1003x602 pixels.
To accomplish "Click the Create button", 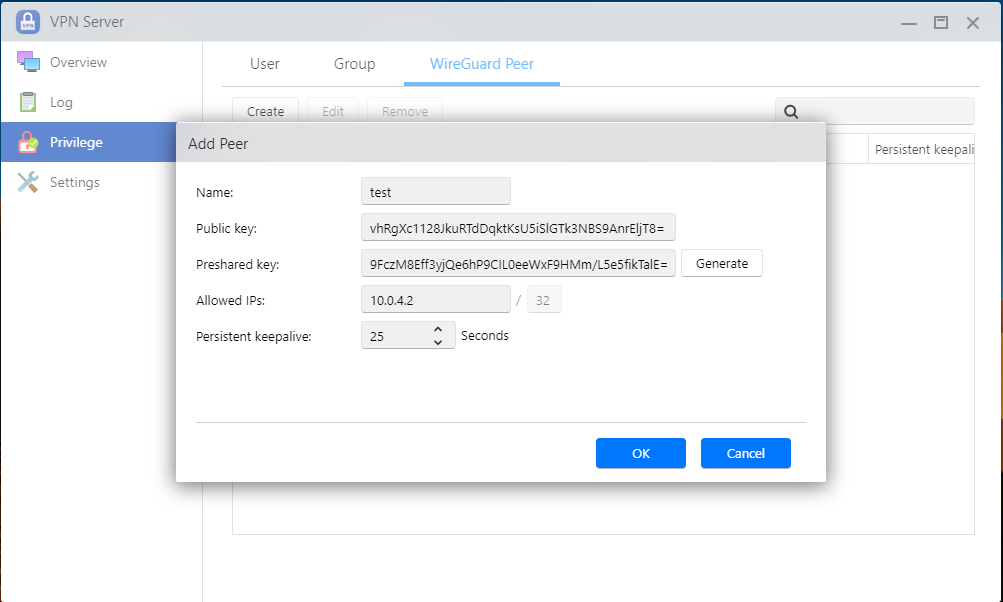I will [x=265, y=111].
